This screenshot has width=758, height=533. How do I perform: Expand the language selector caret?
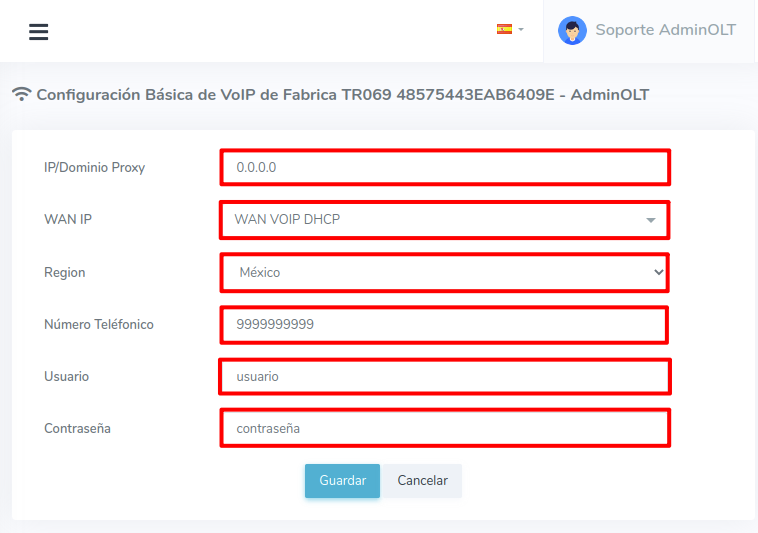521,30
